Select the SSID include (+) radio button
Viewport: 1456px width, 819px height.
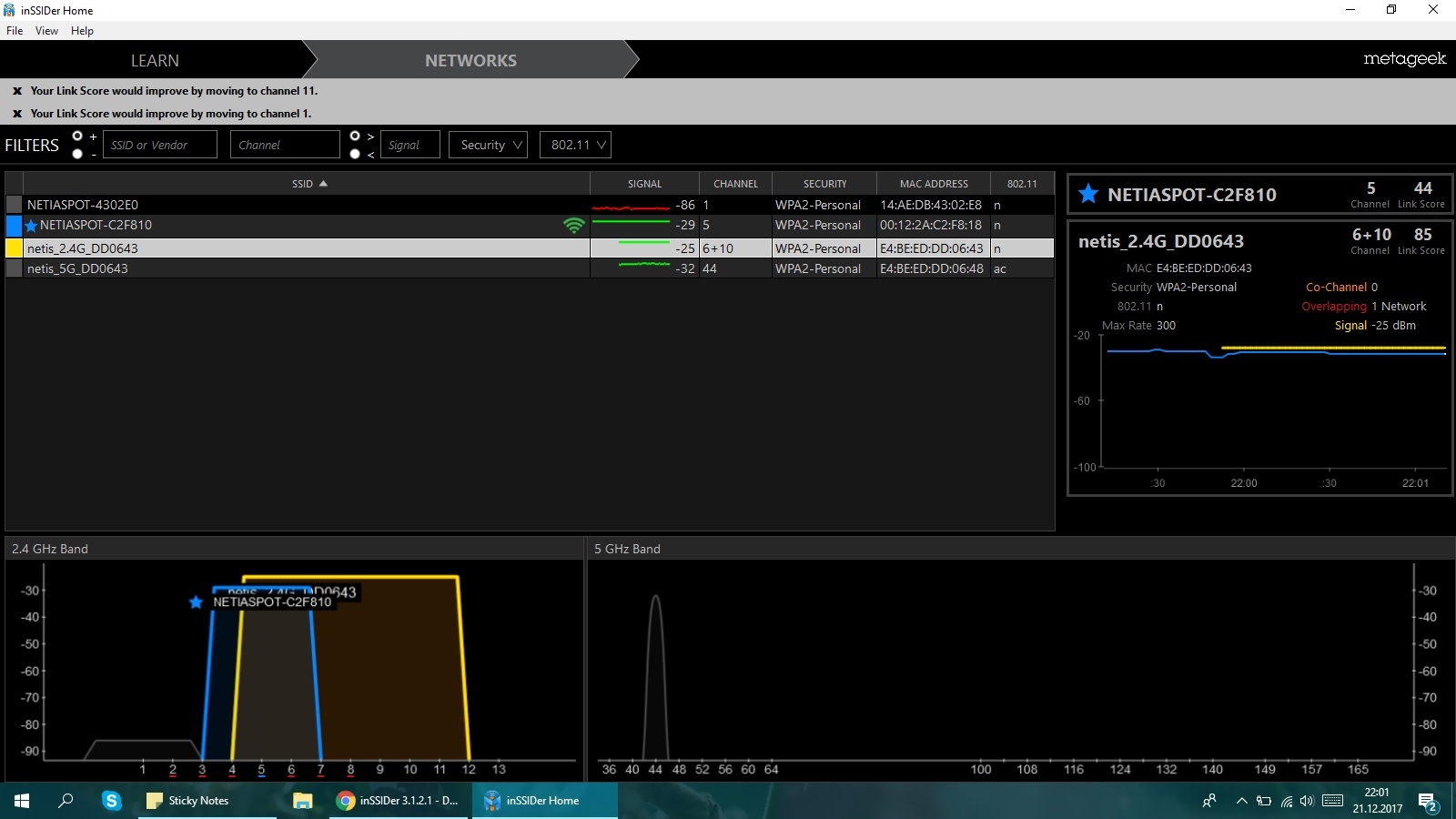click(77, 136)
